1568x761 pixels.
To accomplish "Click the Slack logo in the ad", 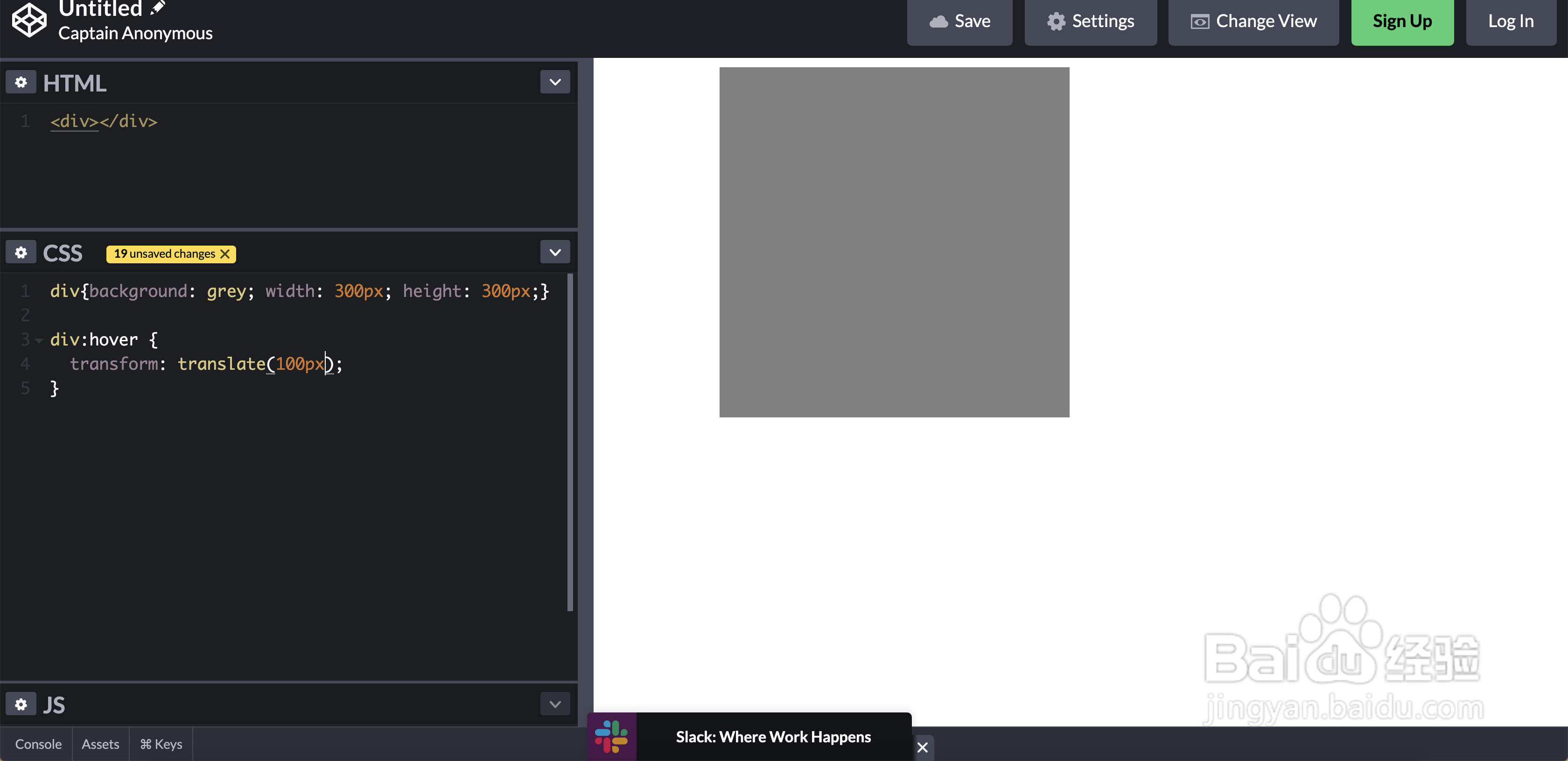I will coord(612,737).
